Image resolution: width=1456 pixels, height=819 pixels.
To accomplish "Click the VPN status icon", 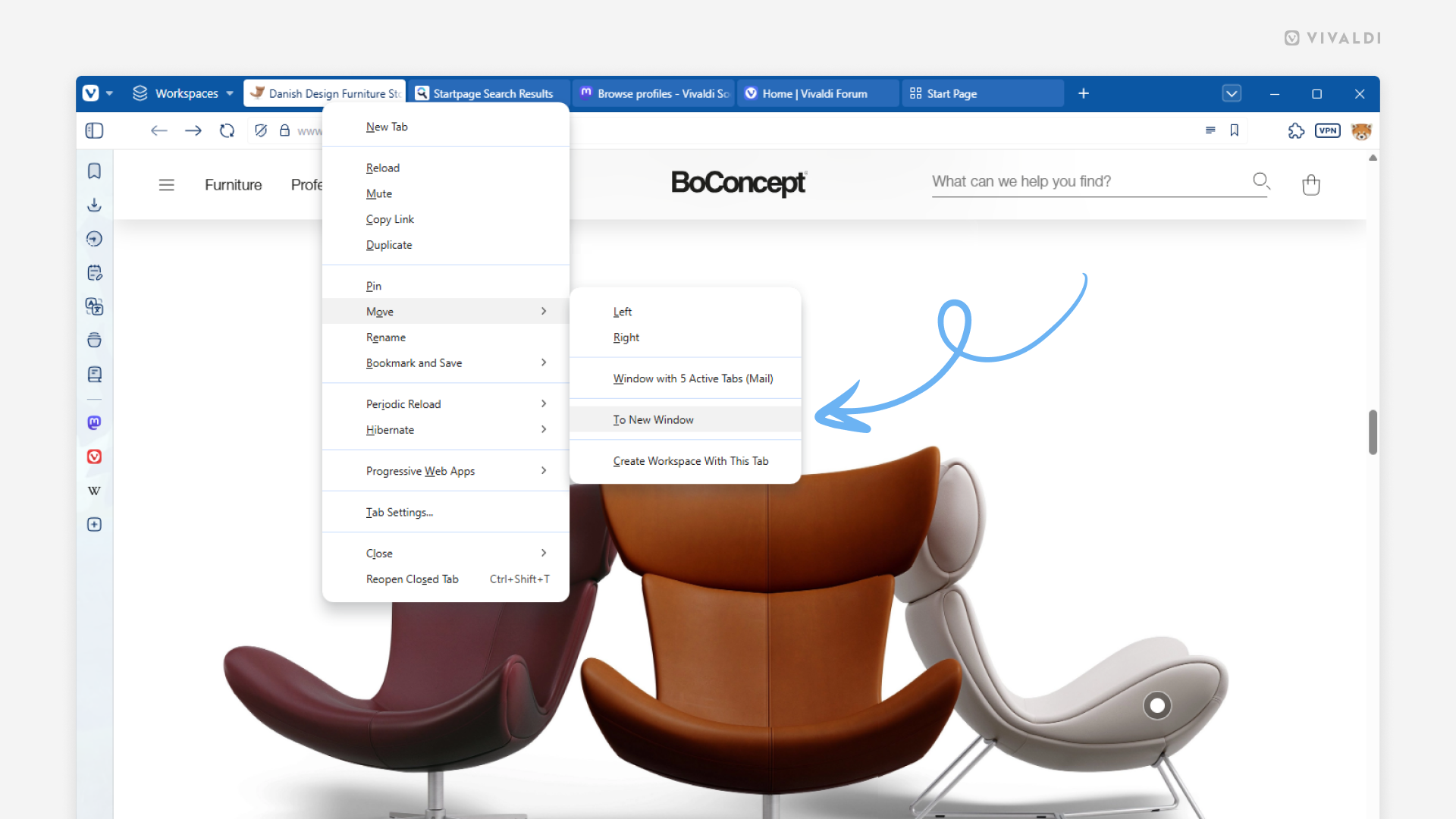I will pyautogui.click(x=1328, y=130).
